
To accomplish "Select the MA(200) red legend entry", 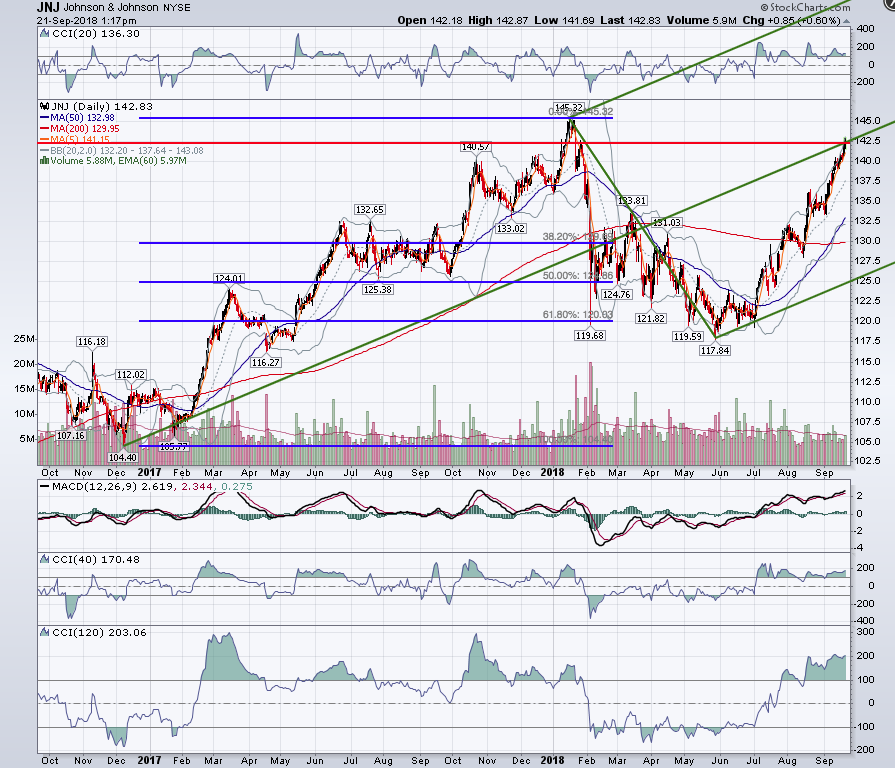I will pos(80,129).
